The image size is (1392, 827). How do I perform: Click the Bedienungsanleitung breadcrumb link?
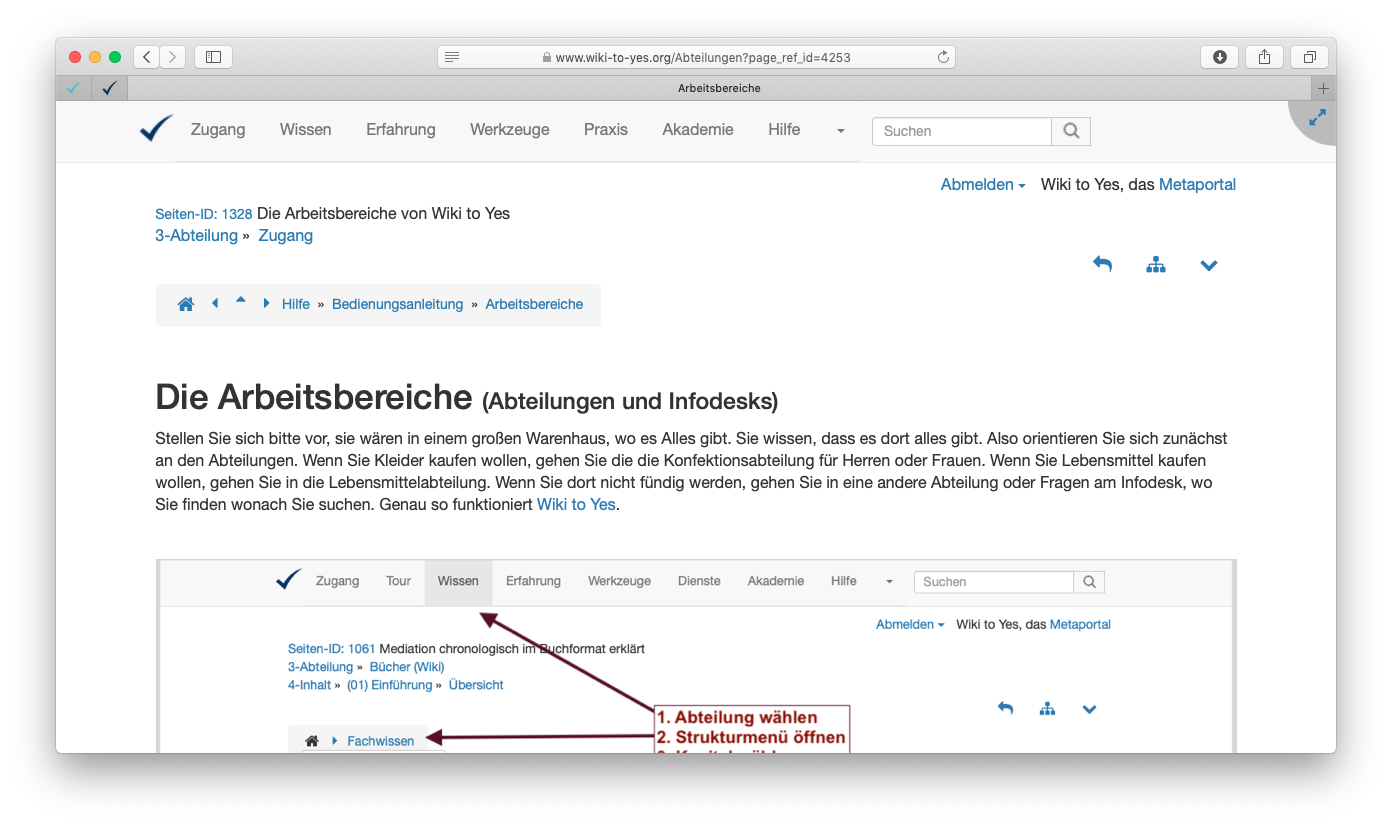(x=397, y=305)
